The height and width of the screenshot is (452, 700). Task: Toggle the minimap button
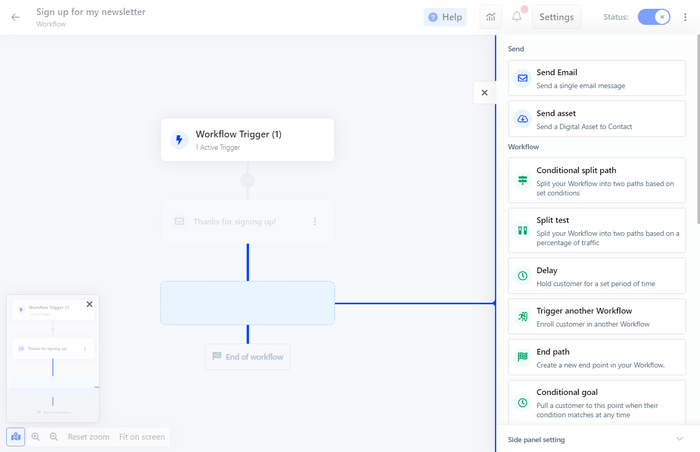coord(16,437)
